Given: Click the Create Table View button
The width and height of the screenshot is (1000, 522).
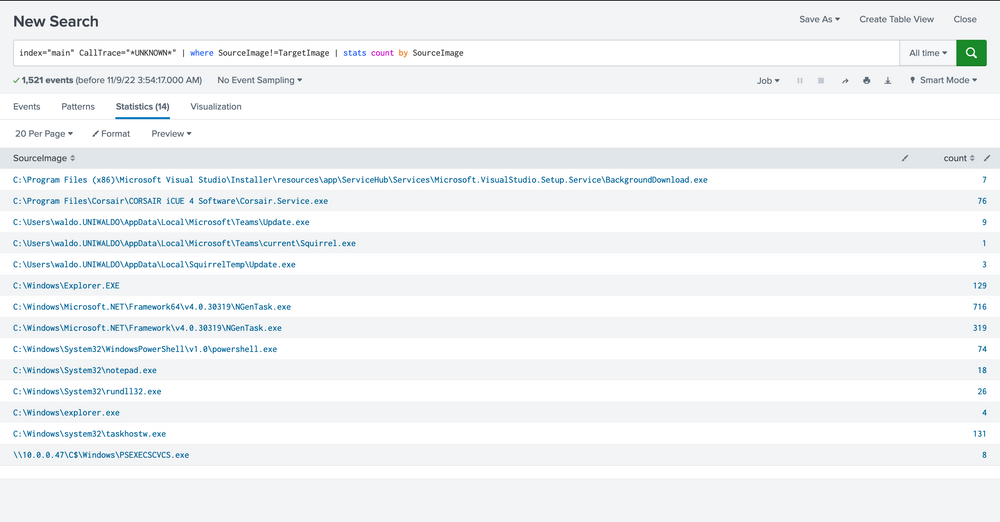Looking at the screenshot, I should (x=896, y=19).
